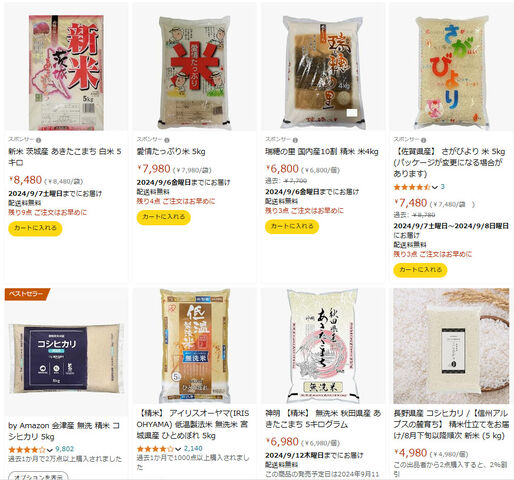Open 9,802 reviews link for コシヒカリ
This screenshot has height=480, width=514.
(x=64, y=449)
